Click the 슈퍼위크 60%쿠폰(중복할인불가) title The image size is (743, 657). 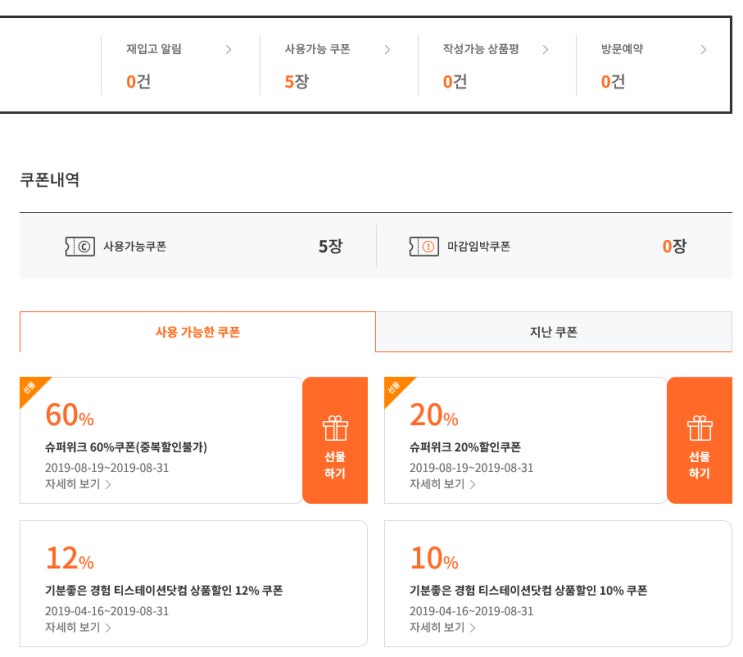(126, 447)
